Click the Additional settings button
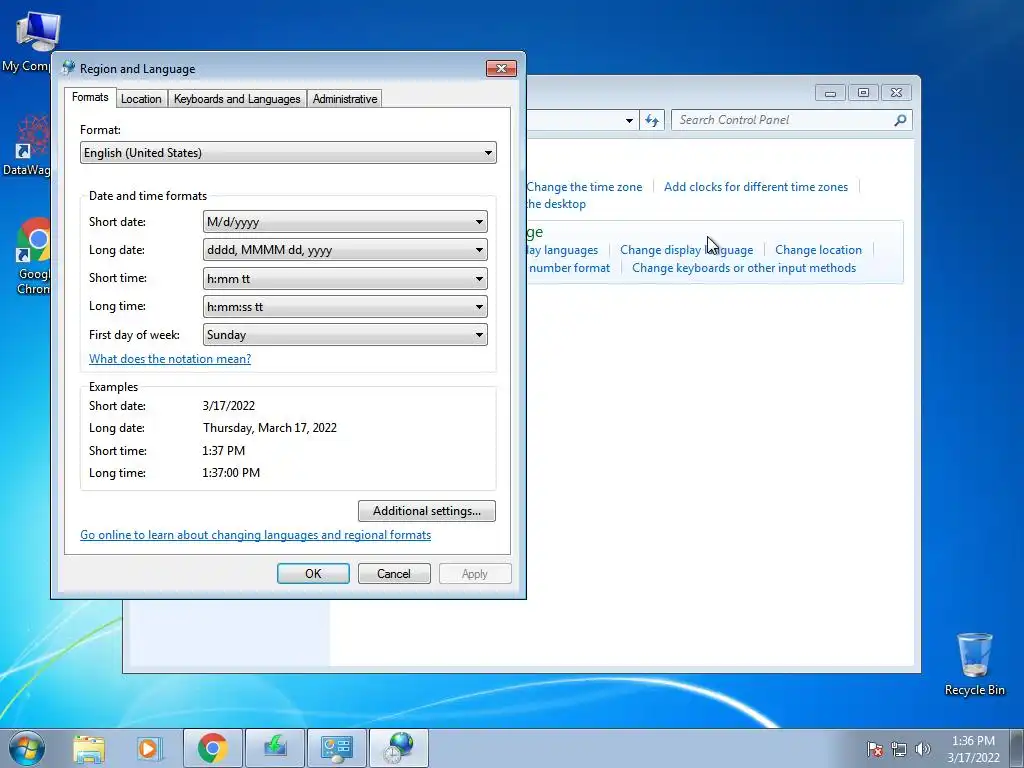The image size is (1024, 768). tap(426, 511)
